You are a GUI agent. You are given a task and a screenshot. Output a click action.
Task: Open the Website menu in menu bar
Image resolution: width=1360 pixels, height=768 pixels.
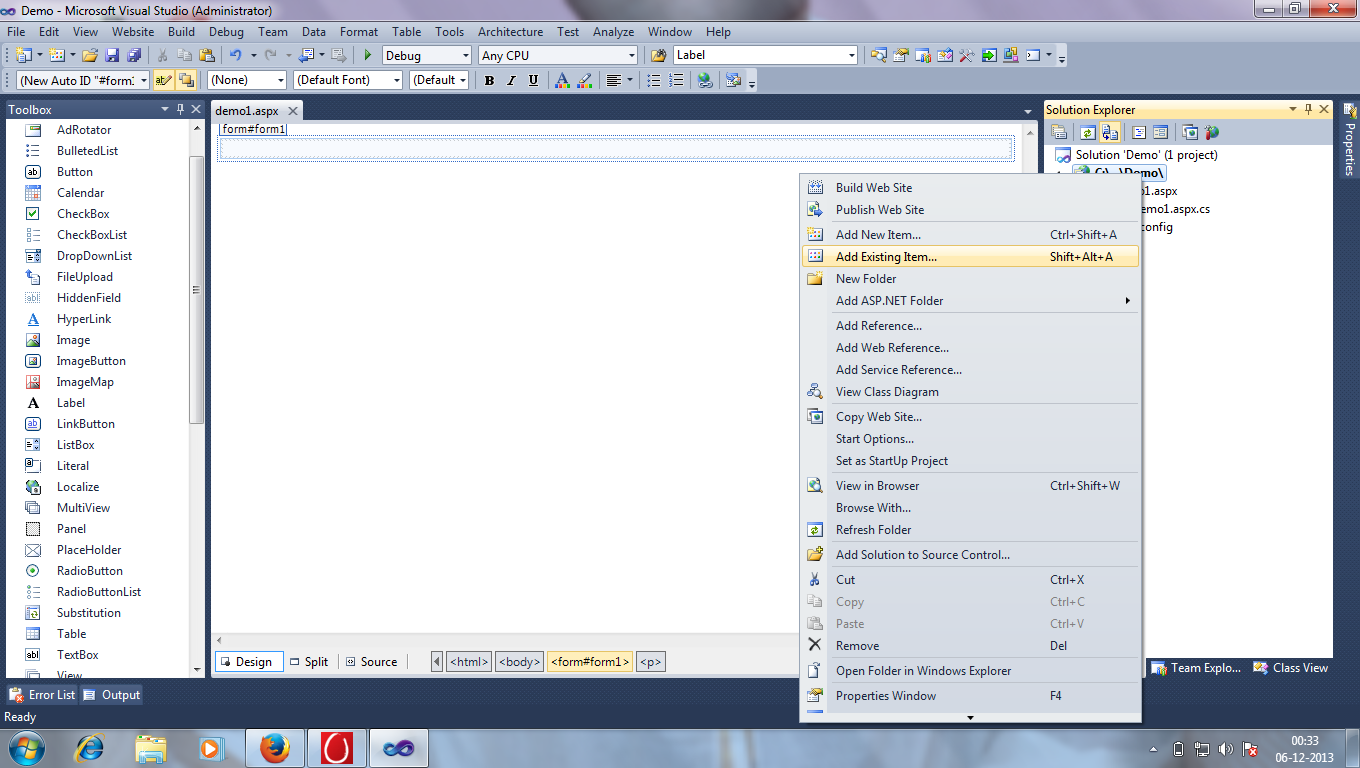(132, 32)
